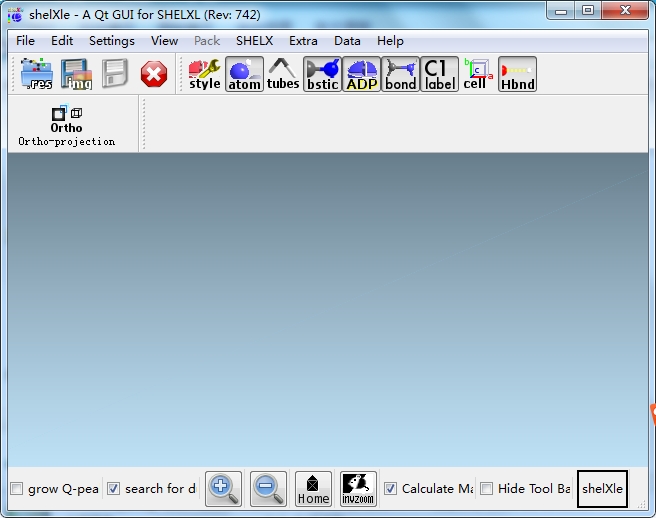This screenshot has height=518, width=656.
Task: Open the Extra menu
Action: click(x=303, y=41)
